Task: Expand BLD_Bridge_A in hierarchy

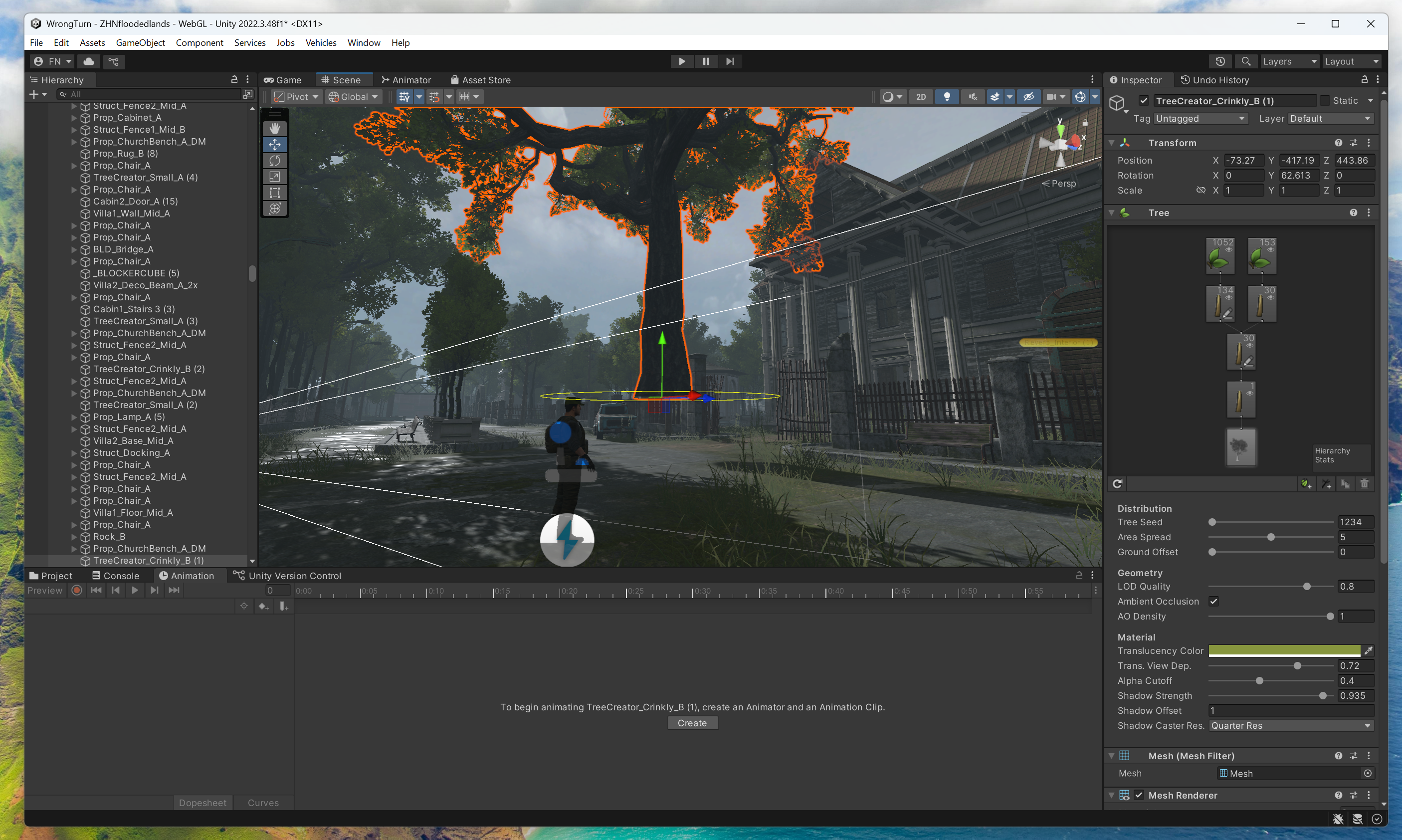Action: (74, 249)
